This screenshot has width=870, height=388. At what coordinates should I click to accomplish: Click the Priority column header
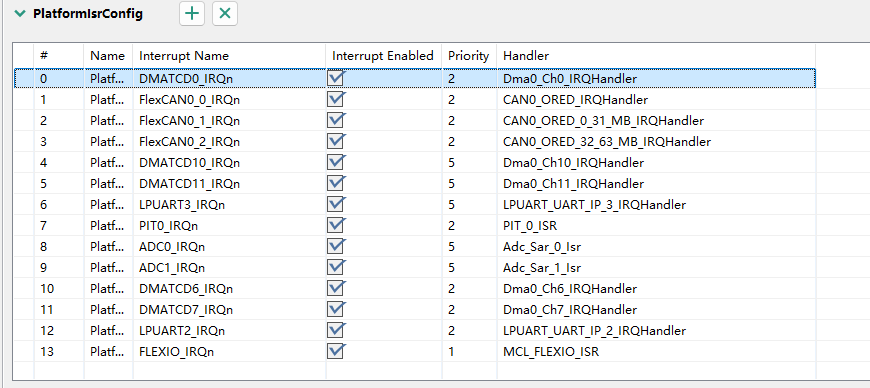(x=469, y=56)
